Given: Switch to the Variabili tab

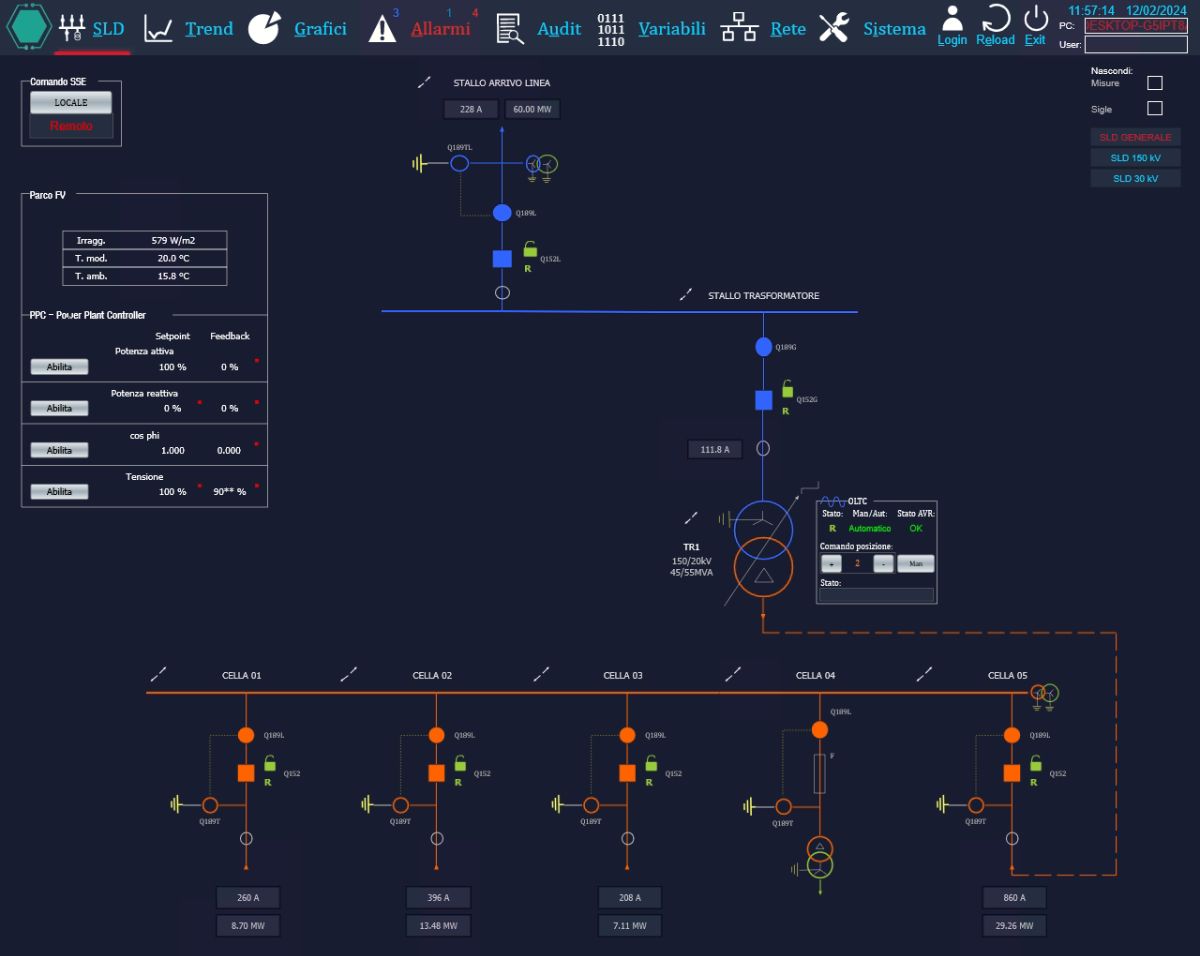Looking at the screenshot, I should point(652,29).
